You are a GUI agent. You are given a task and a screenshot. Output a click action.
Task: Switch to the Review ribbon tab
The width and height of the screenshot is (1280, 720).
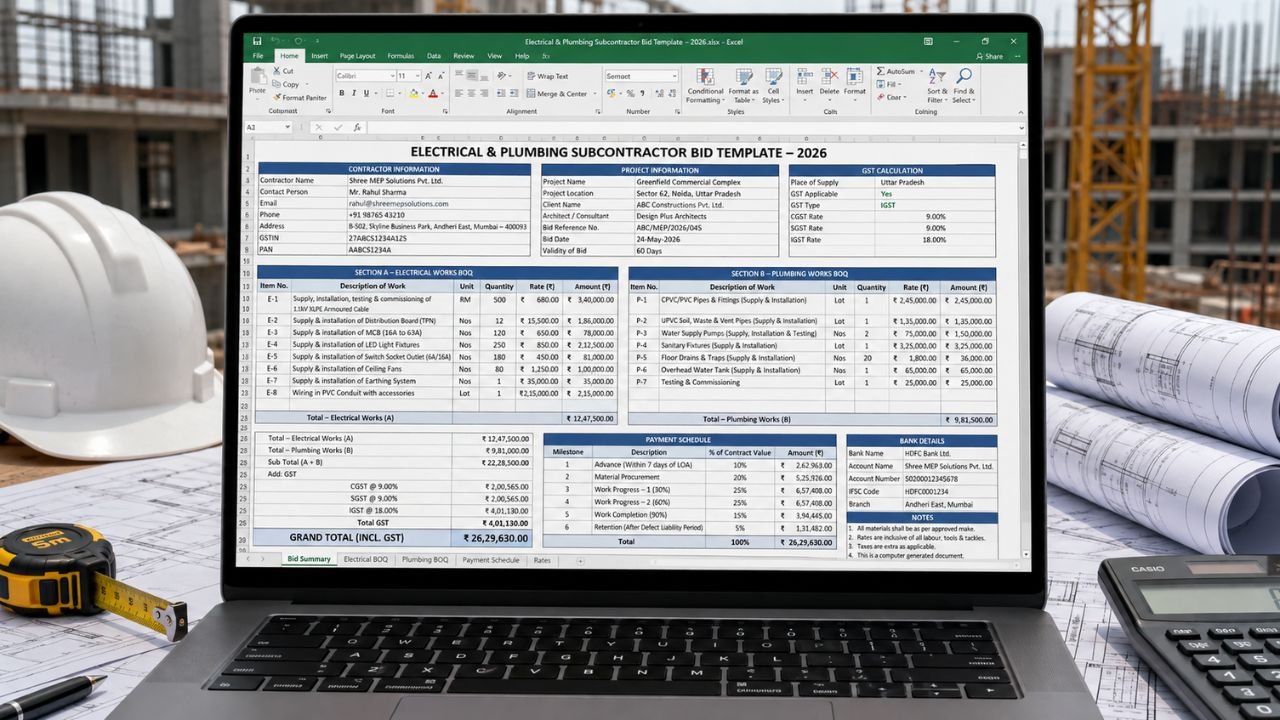(463, 56)
